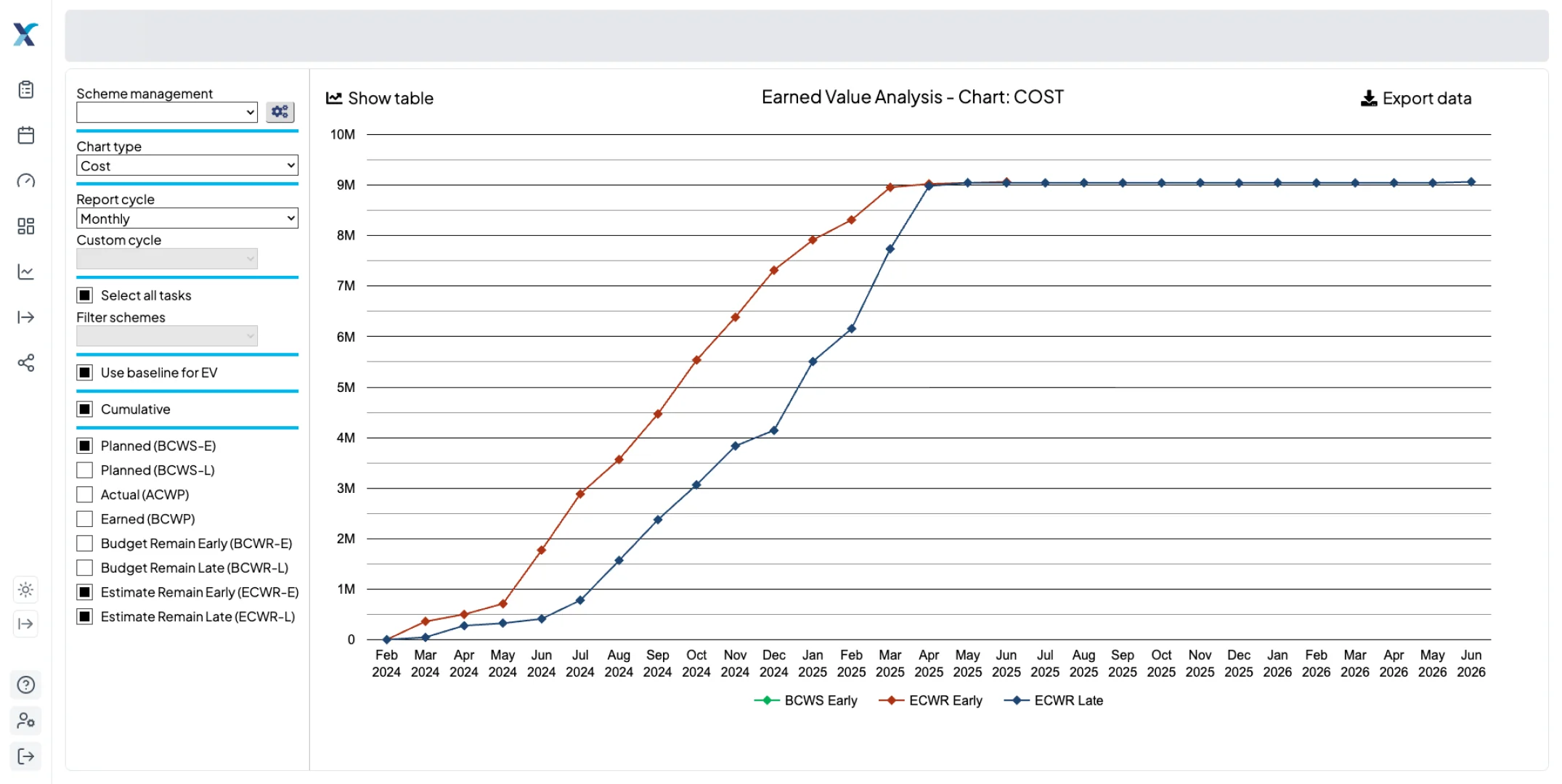
Task: Enable the Earned (BCWP) checkbox
Action: point(85,518)
